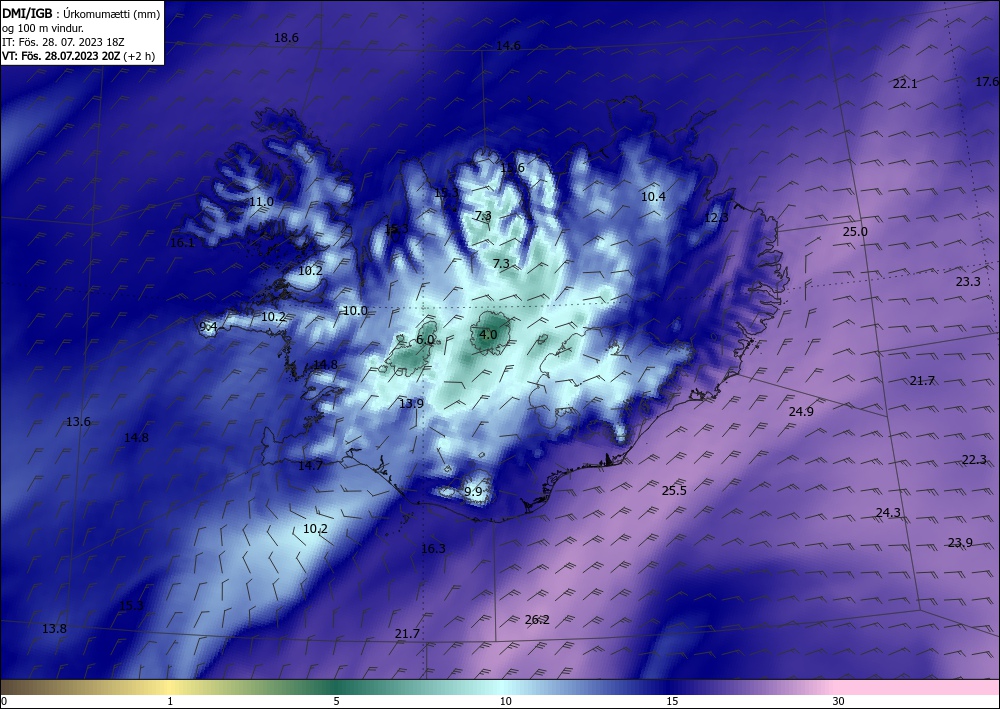Select the 'VT: Fös. 28.07.2023 20Z (+2 h)' line

click(x=78, y=55)
